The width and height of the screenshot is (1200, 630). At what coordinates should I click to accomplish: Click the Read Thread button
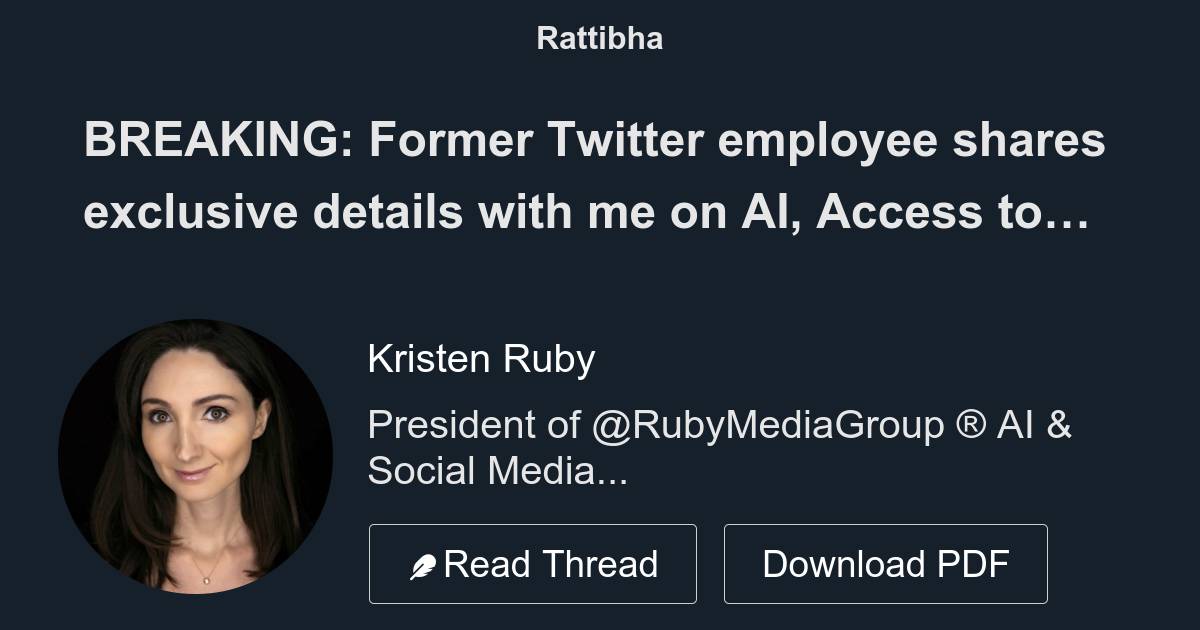pyautogui.click(x=532, y=563)
